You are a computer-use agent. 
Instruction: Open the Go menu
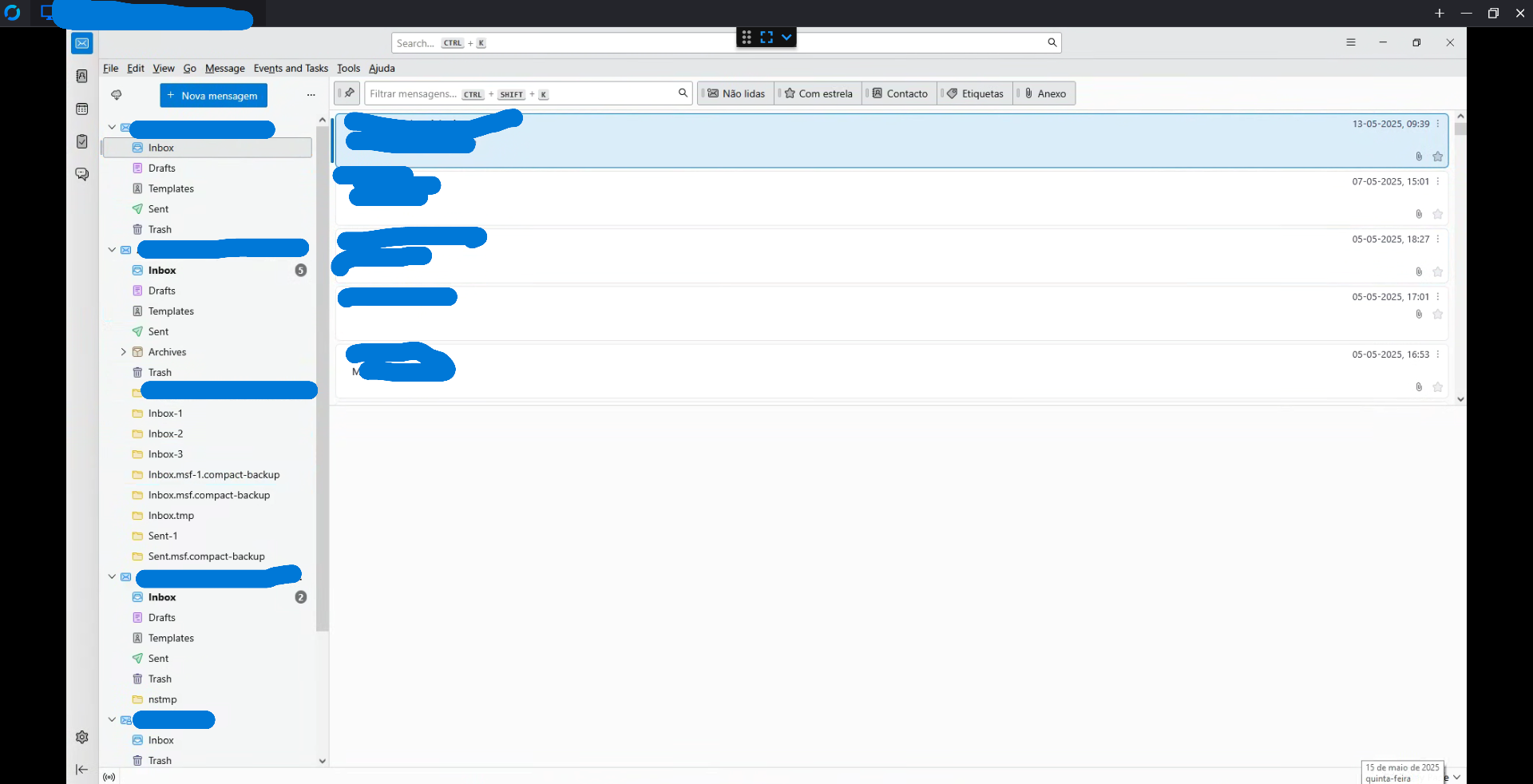pyautogui.click(x=189, y=69)
